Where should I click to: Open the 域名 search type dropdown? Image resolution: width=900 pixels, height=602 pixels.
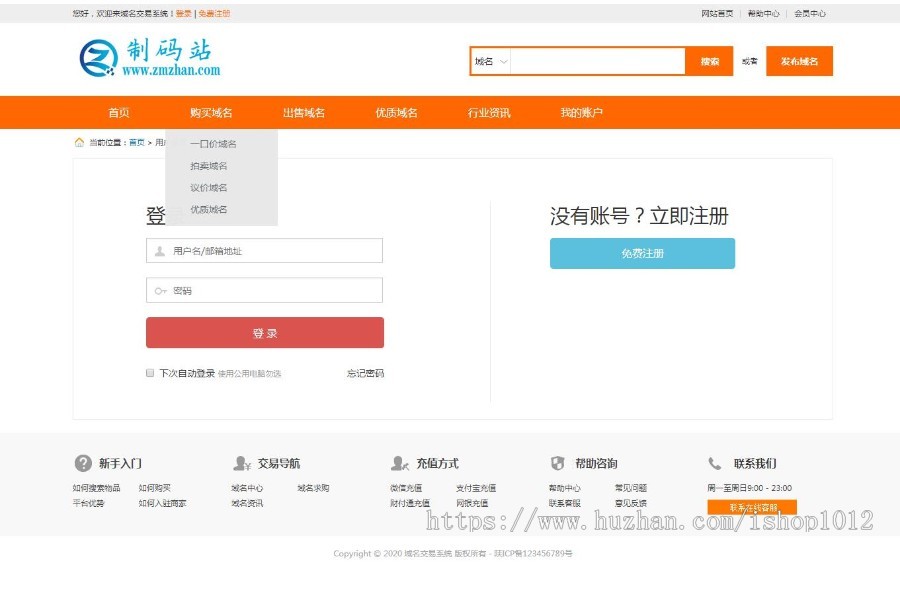click(491, 61)
